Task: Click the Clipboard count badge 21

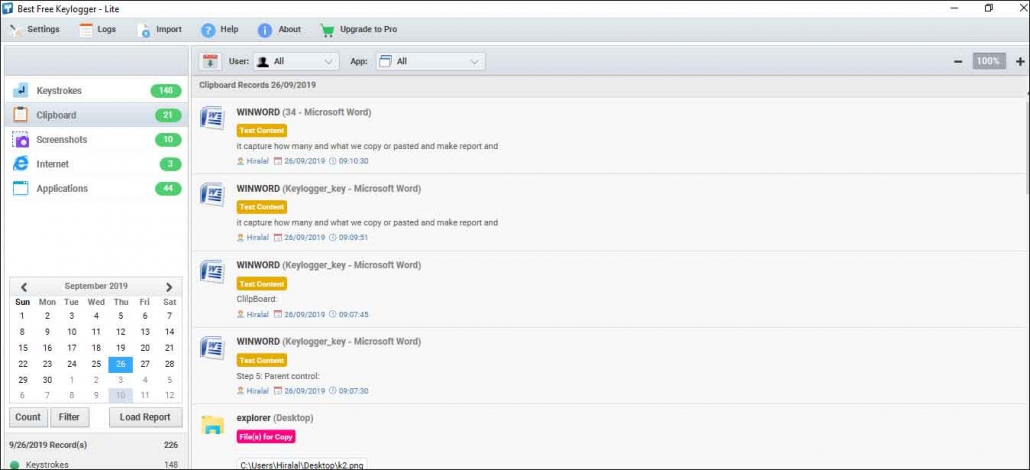Action: 168,115
